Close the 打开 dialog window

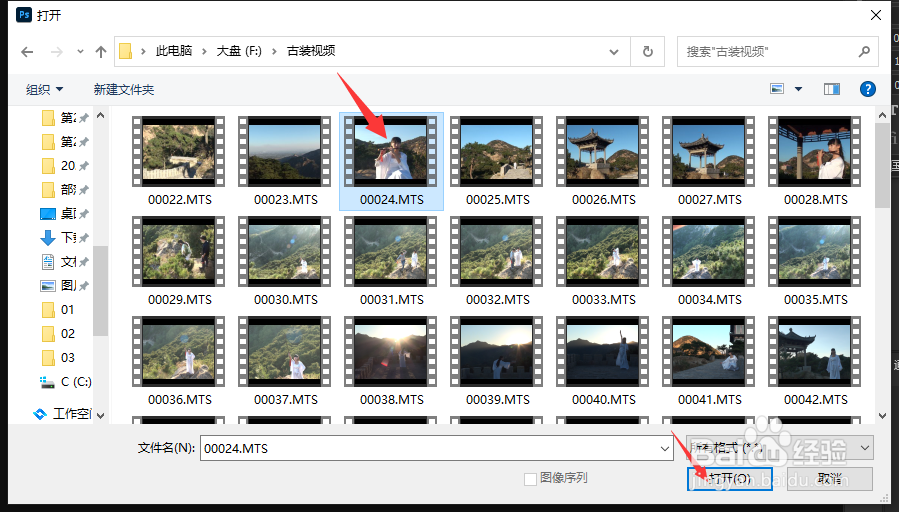(x=876, y=15)
